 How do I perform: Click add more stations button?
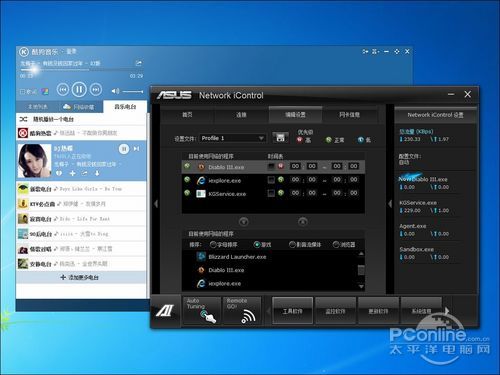pos(80,277)
